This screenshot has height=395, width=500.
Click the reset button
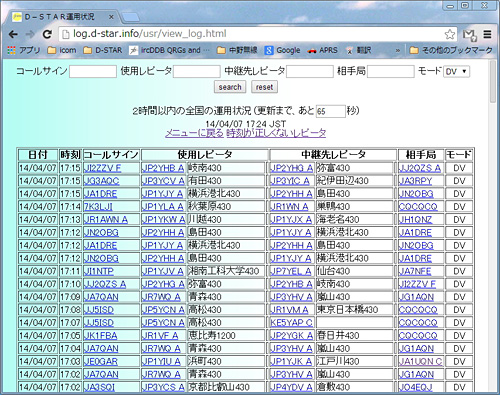[264, 87]
